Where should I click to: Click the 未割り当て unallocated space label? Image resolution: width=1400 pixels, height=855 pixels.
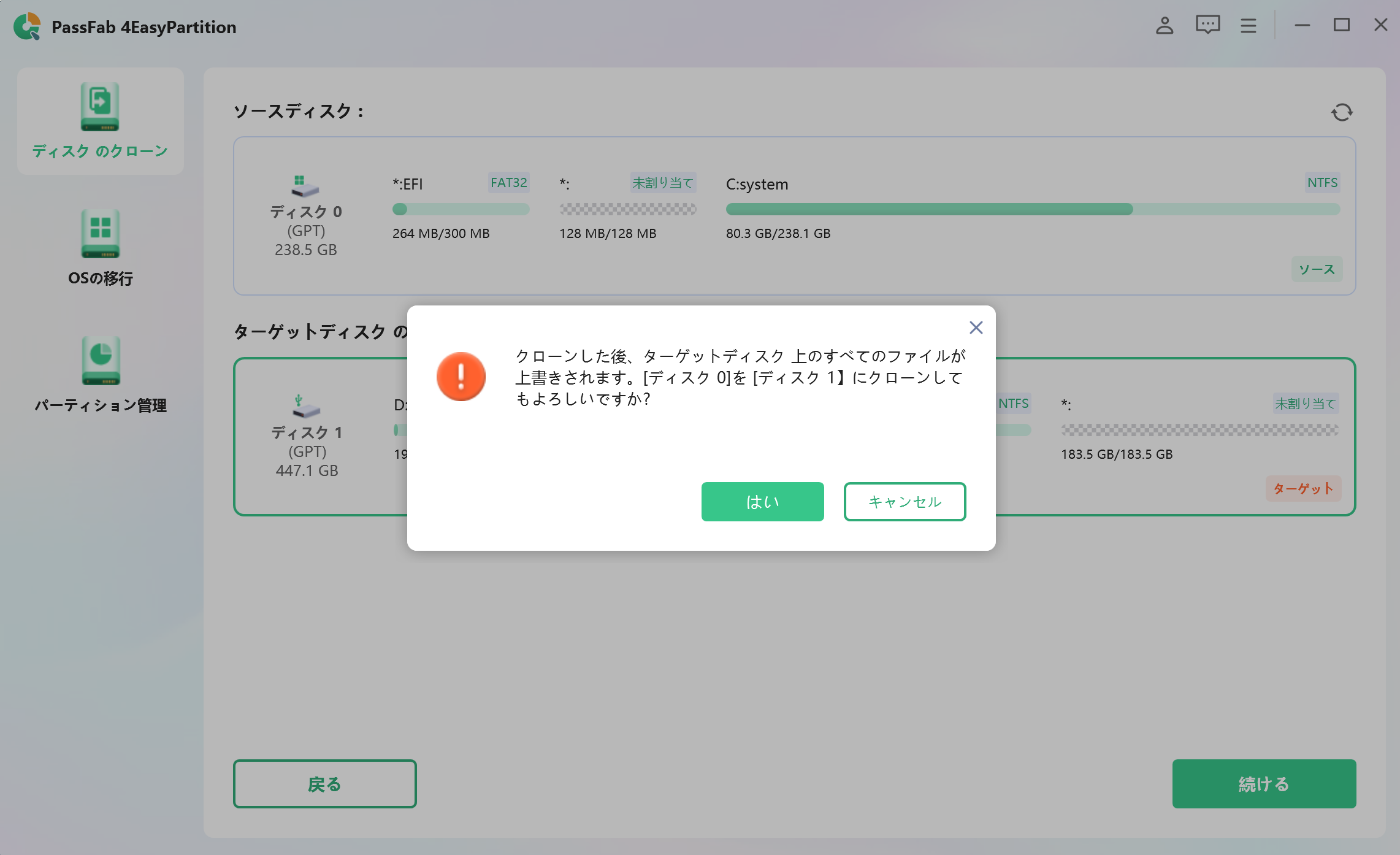[x=664, y=182]
